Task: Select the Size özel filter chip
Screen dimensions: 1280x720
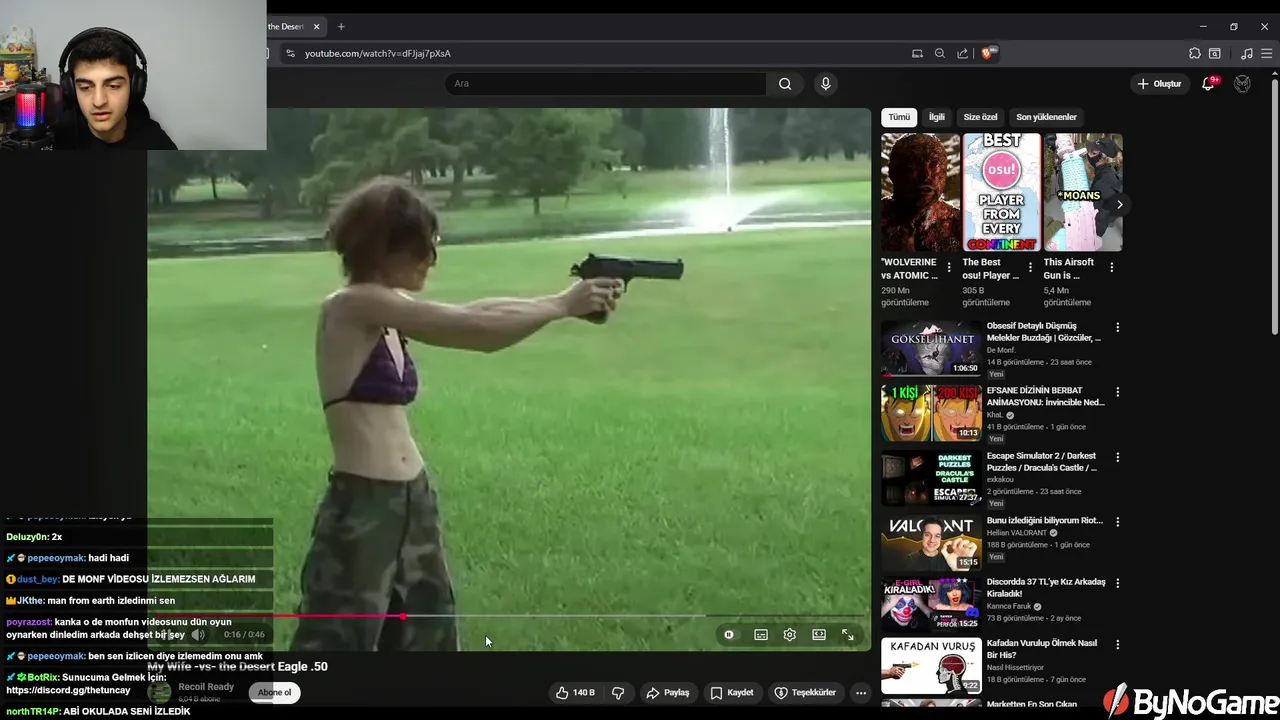Action: [980, 117]
